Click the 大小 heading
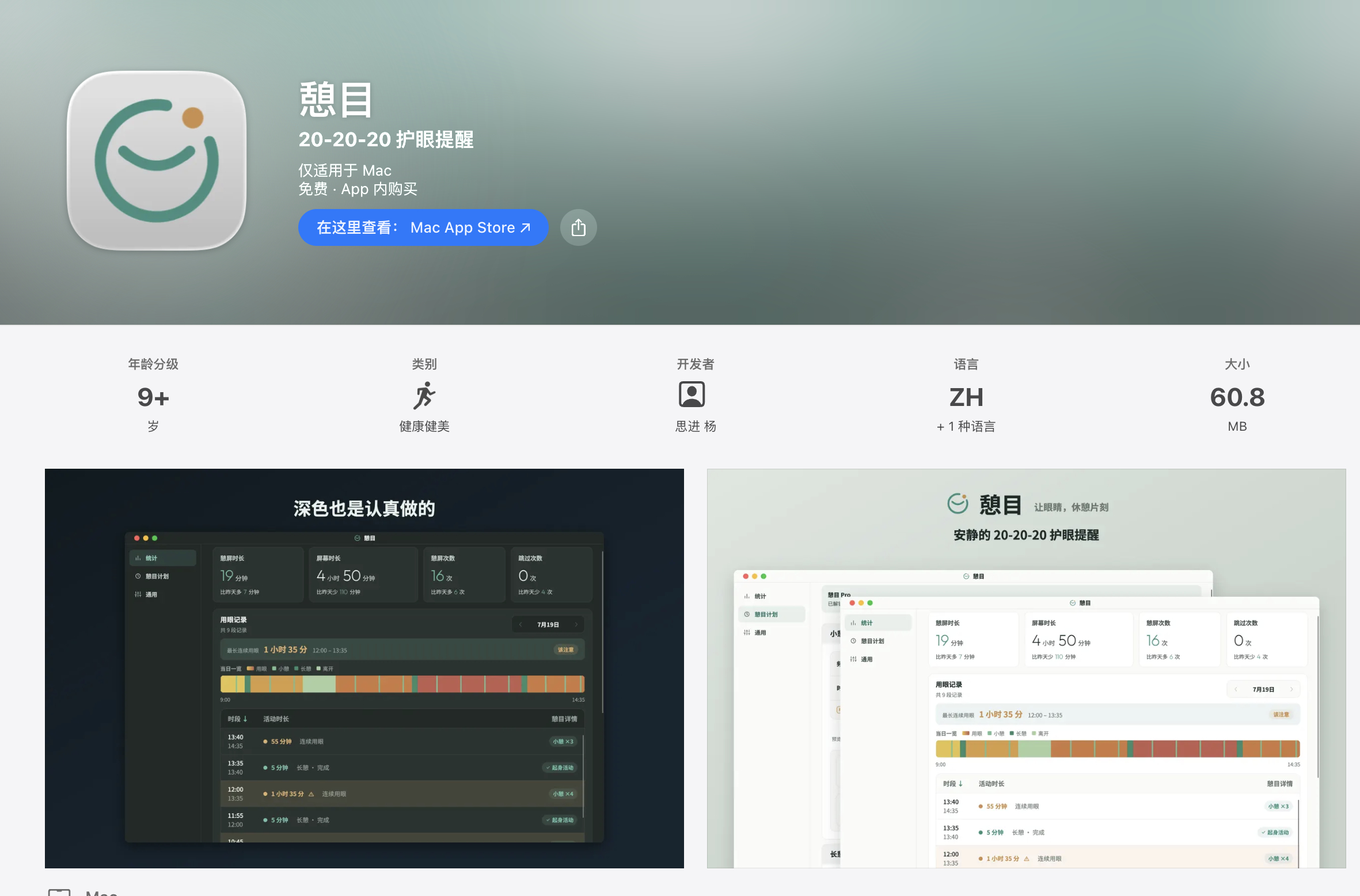 [1237, 364]
